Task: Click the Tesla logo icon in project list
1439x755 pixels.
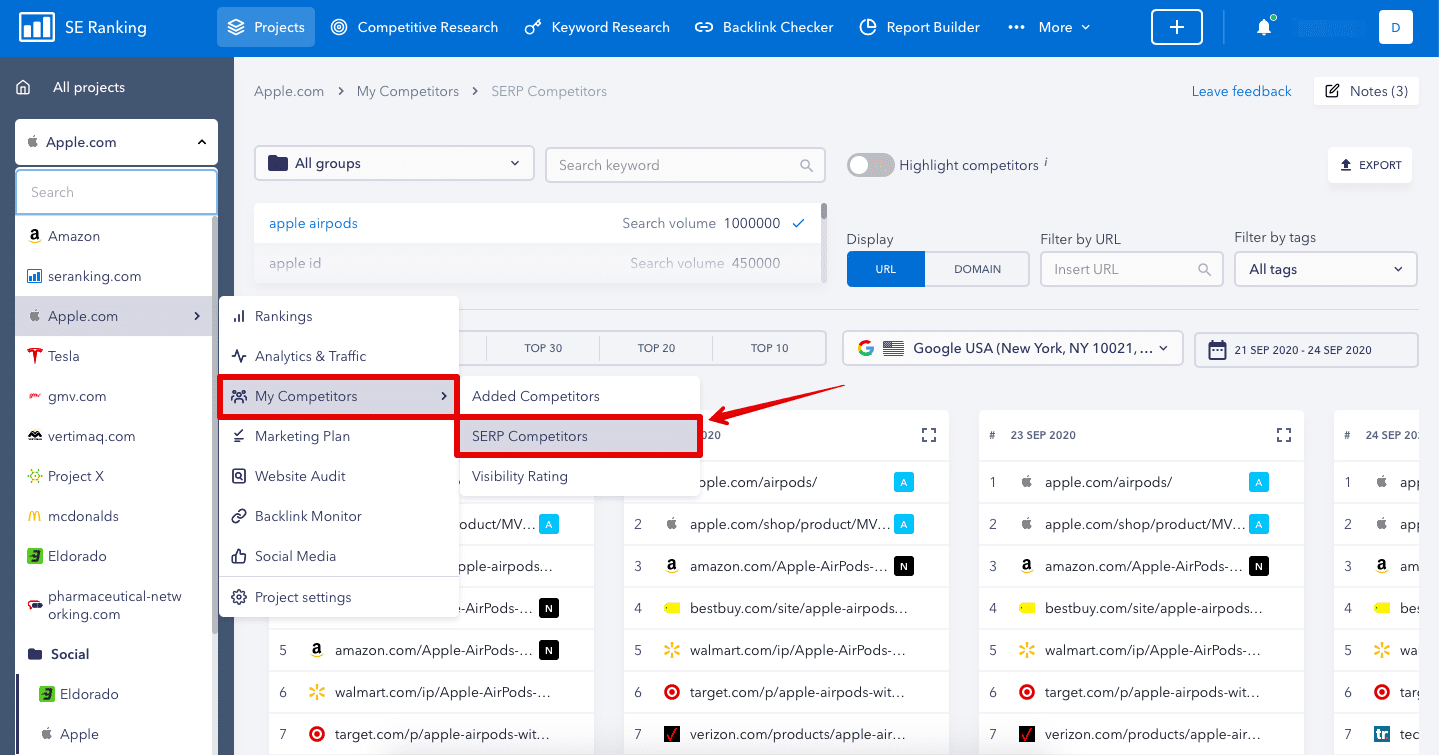Action: 34,356
